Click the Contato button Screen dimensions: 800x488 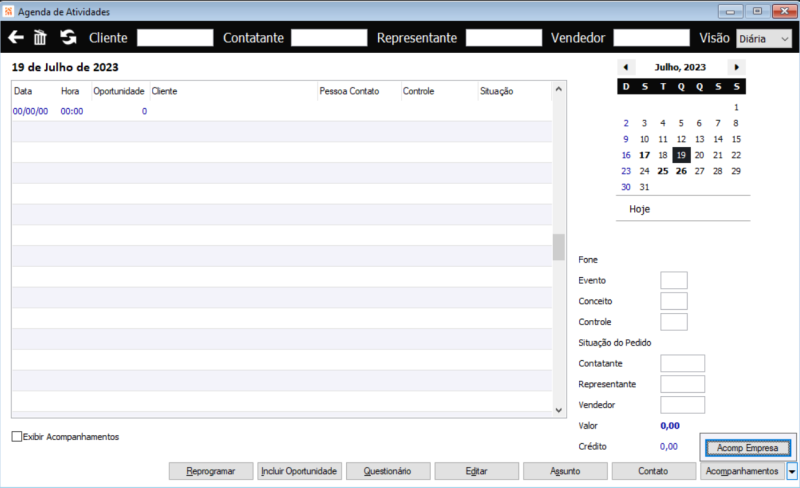coord(654,471)
